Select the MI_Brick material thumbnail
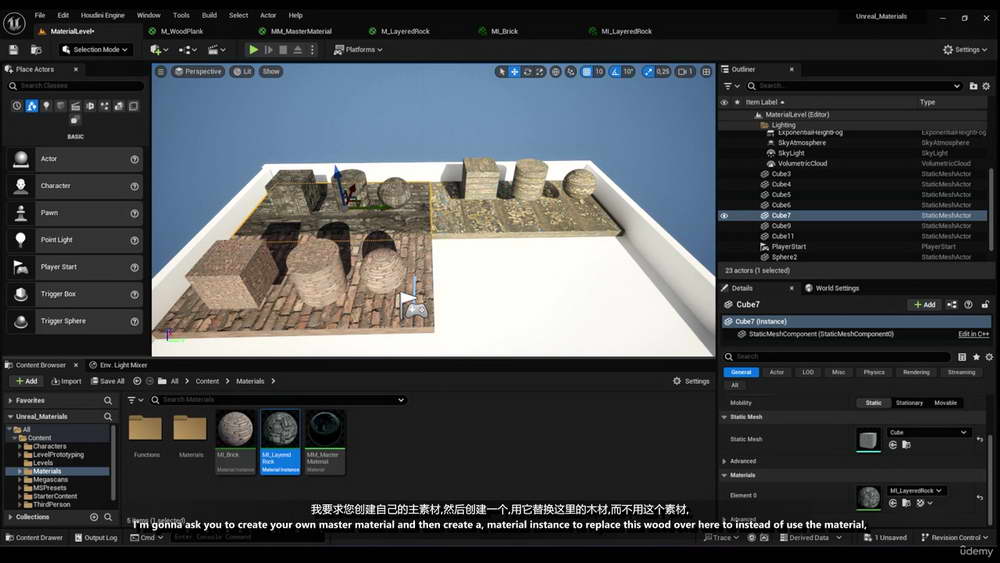Image resolution: width=1000 pixels, height=563 pixels. pos(235,429)
